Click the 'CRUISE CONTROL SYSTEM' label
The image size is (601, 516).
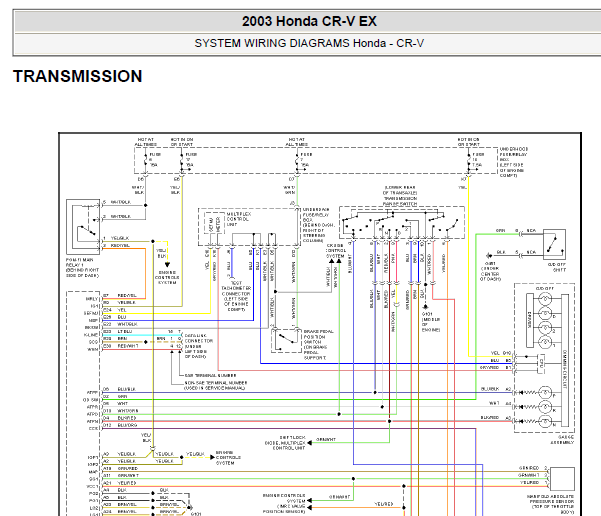tap(336, 251)
